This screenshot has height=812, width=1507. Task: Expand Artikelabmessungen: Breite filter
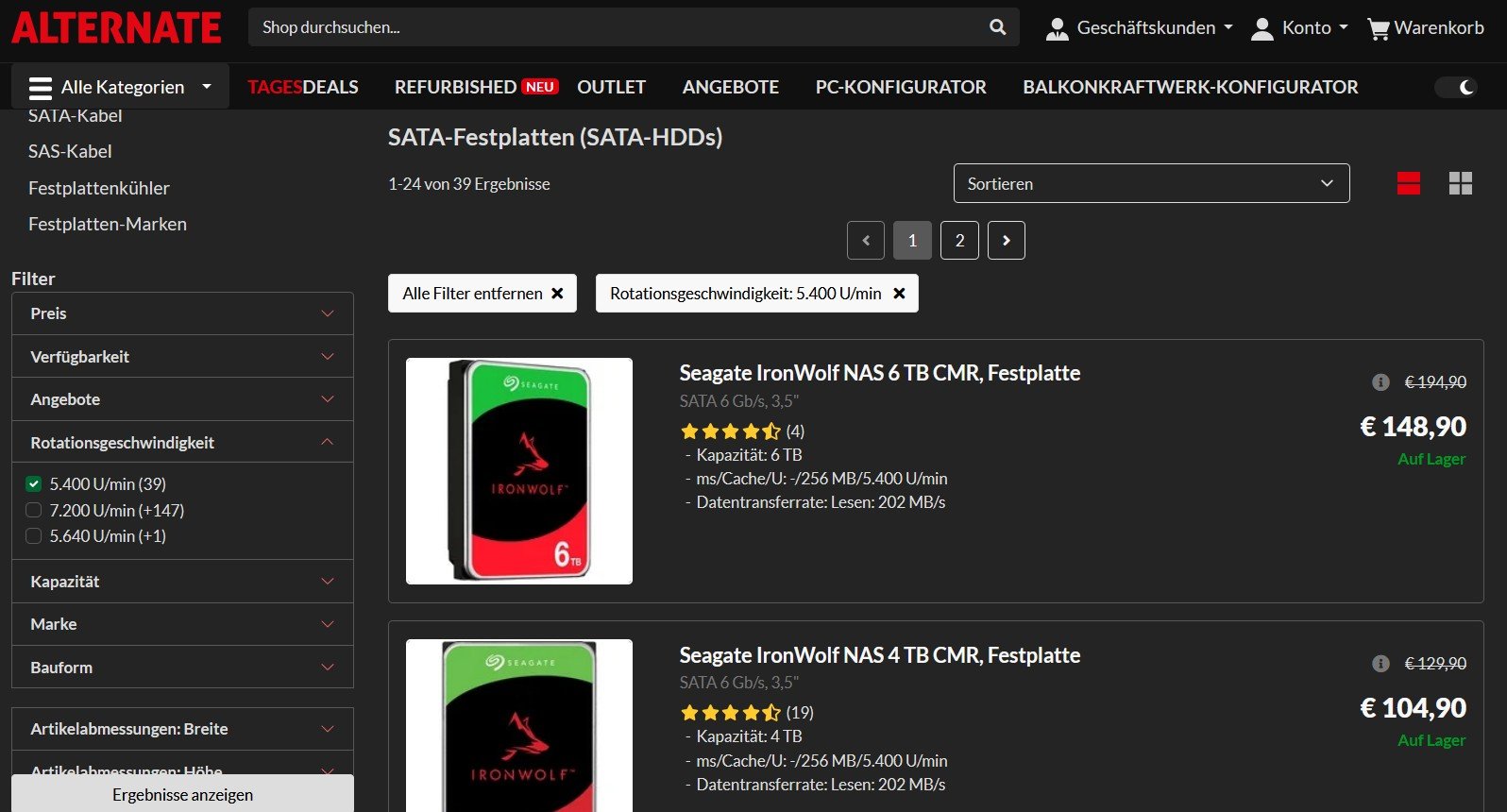pos(182,729)
